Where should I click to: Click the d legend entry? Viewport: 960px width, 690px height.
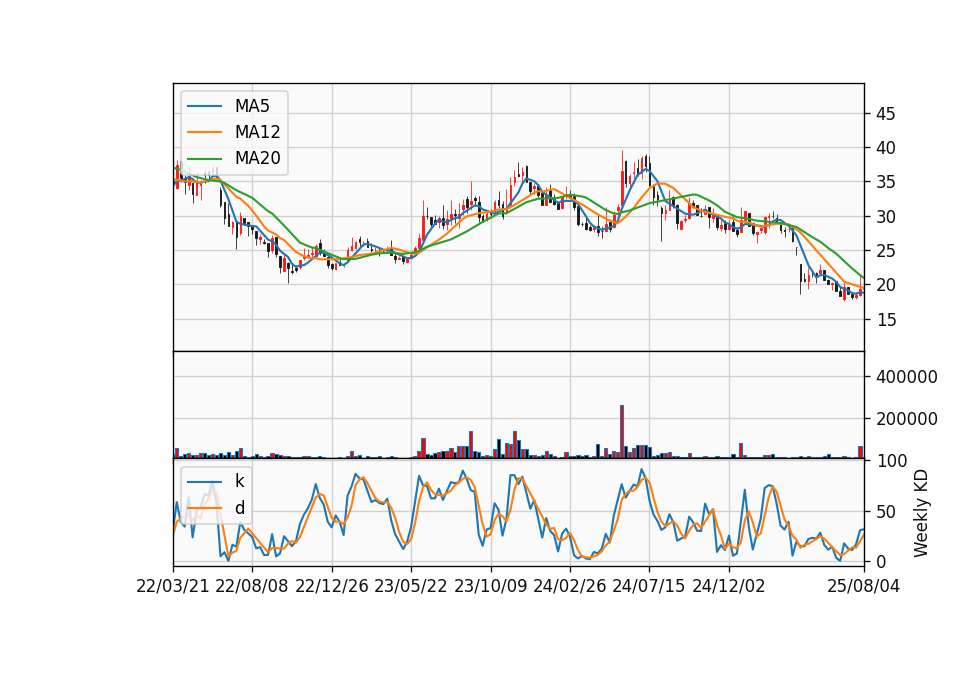216,508
